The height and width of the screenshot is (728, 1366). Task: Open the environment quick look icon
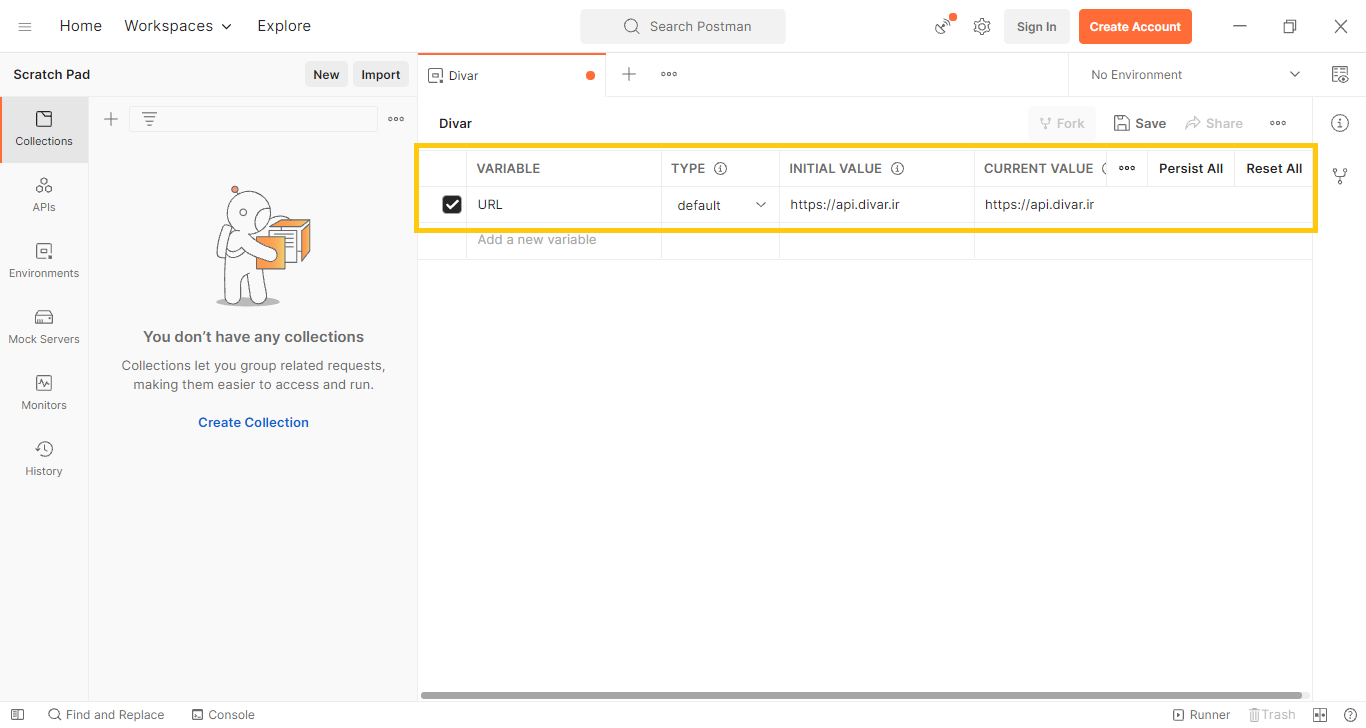coord(1340,74)
